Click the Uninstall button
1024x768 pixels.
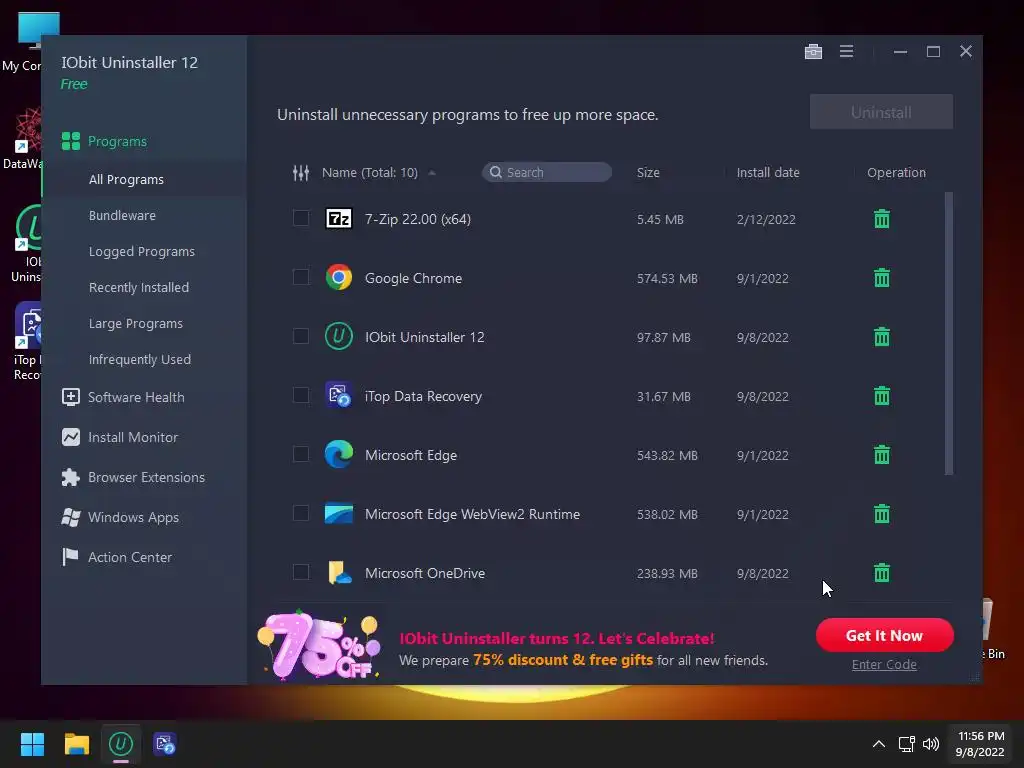click(881, 112)
